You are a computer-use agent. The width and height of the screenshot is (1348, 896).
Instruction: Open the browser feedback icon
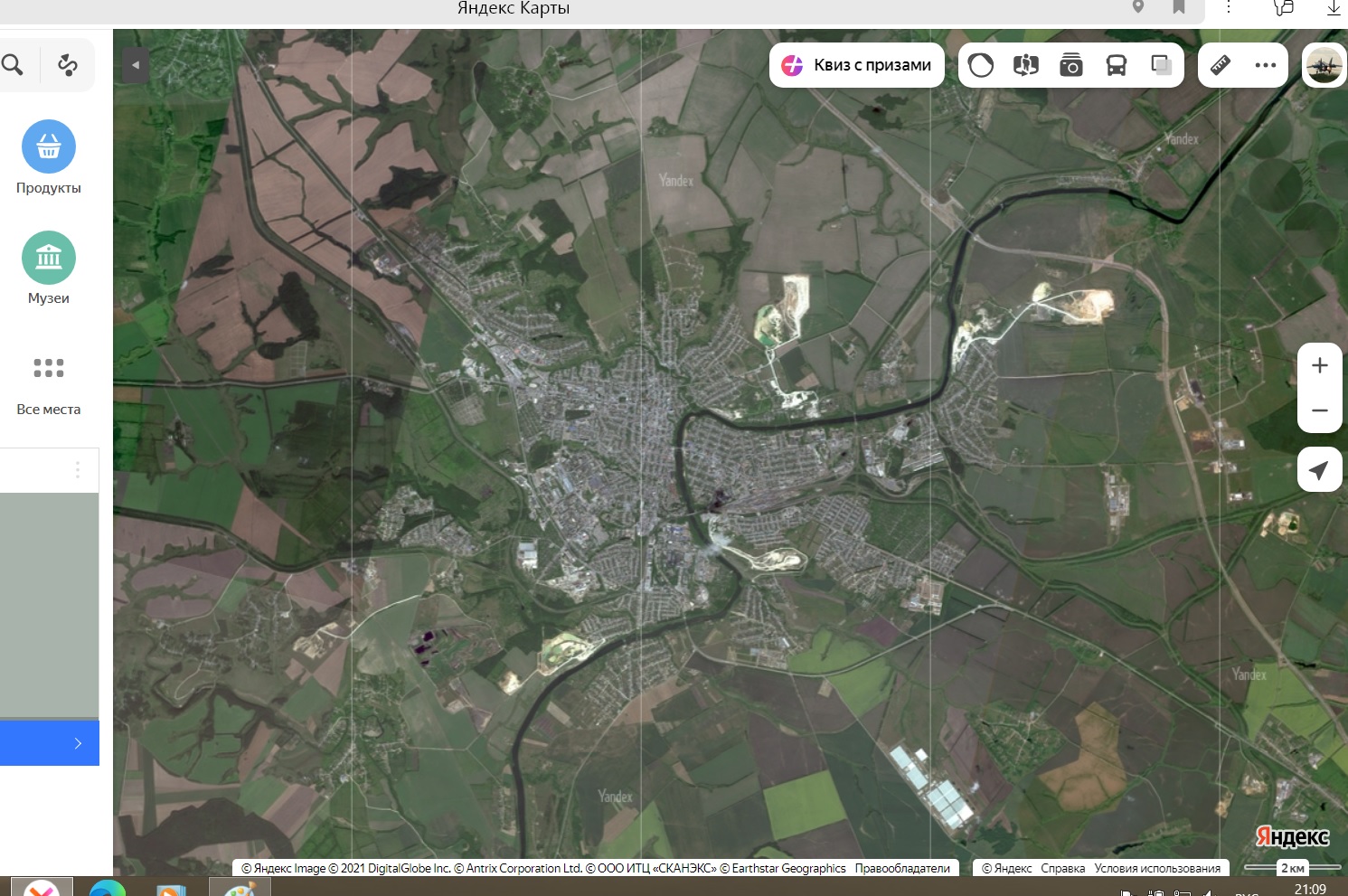(1283, 7)
